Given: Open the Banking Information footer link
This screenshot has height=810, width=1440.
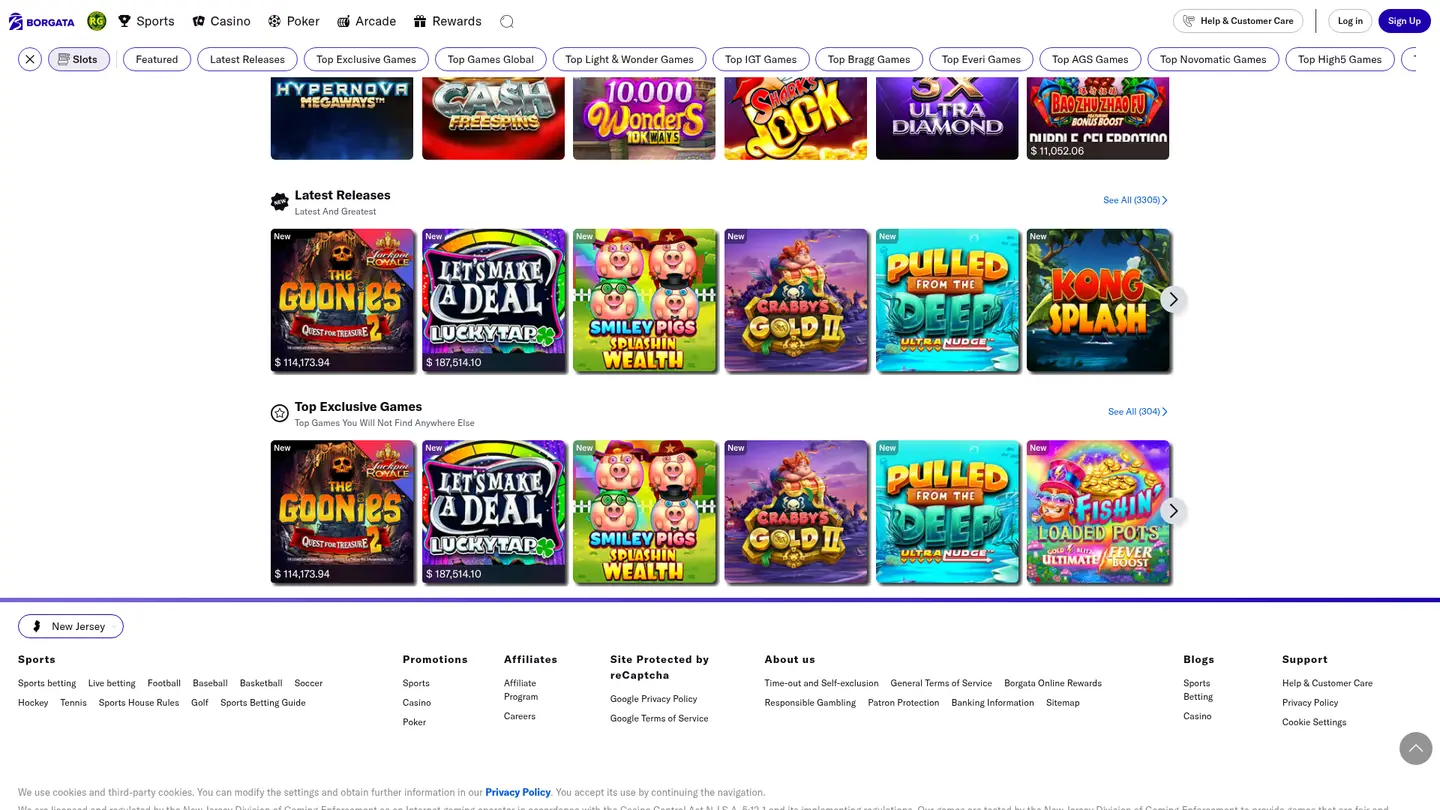Looking at the screenshot, I should 993,703.
